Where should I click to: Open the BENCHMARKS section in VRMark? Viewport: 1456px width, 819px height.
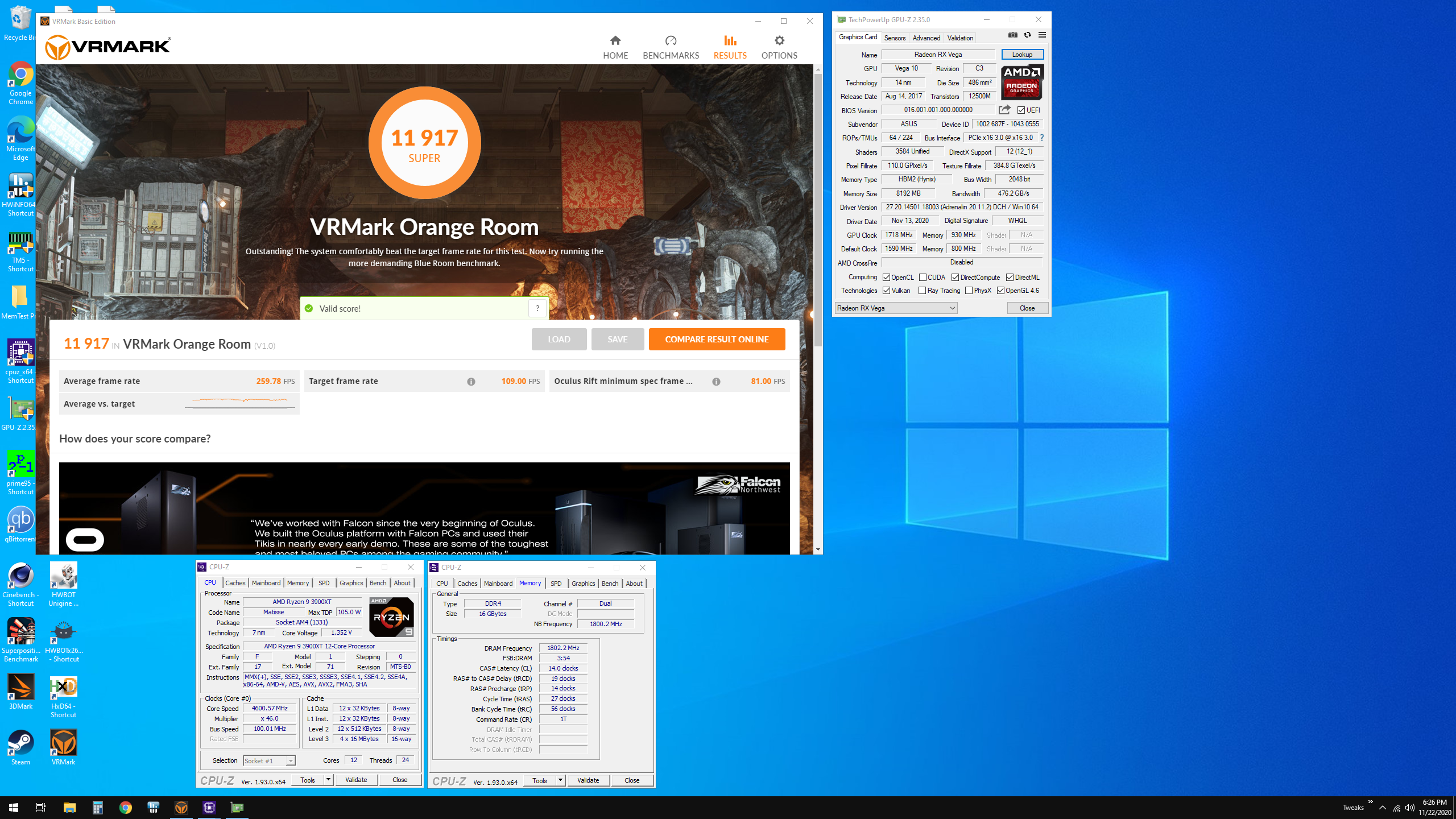[x=671, y=47]
